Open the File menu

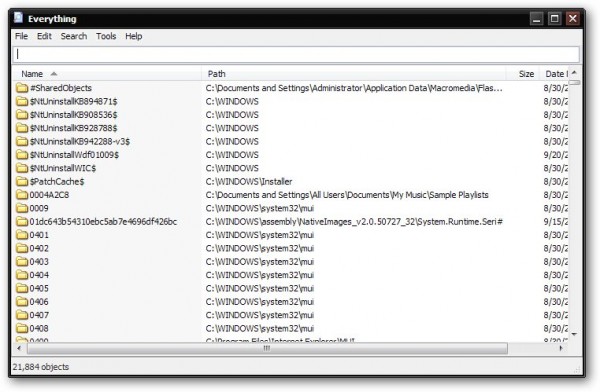21,36
